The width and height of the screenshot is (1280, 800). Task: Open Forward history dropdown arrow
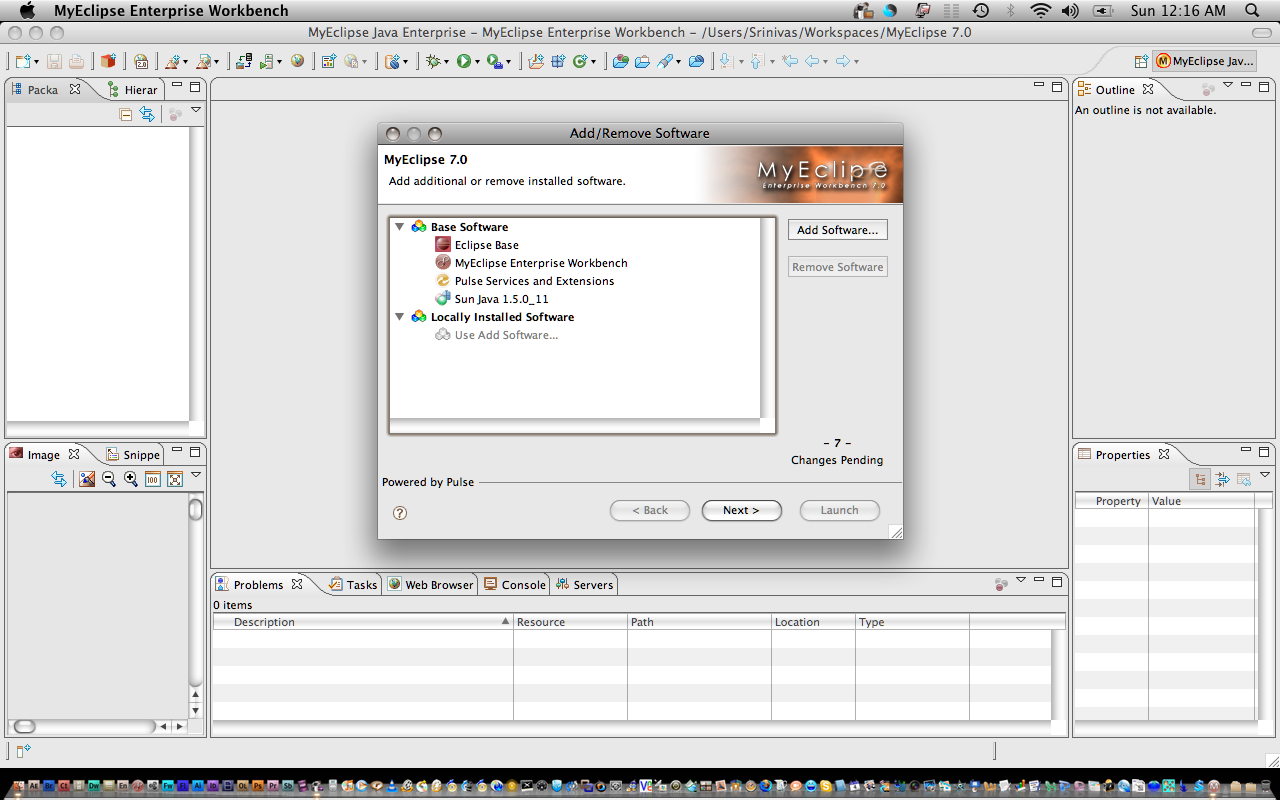point(857,62)
